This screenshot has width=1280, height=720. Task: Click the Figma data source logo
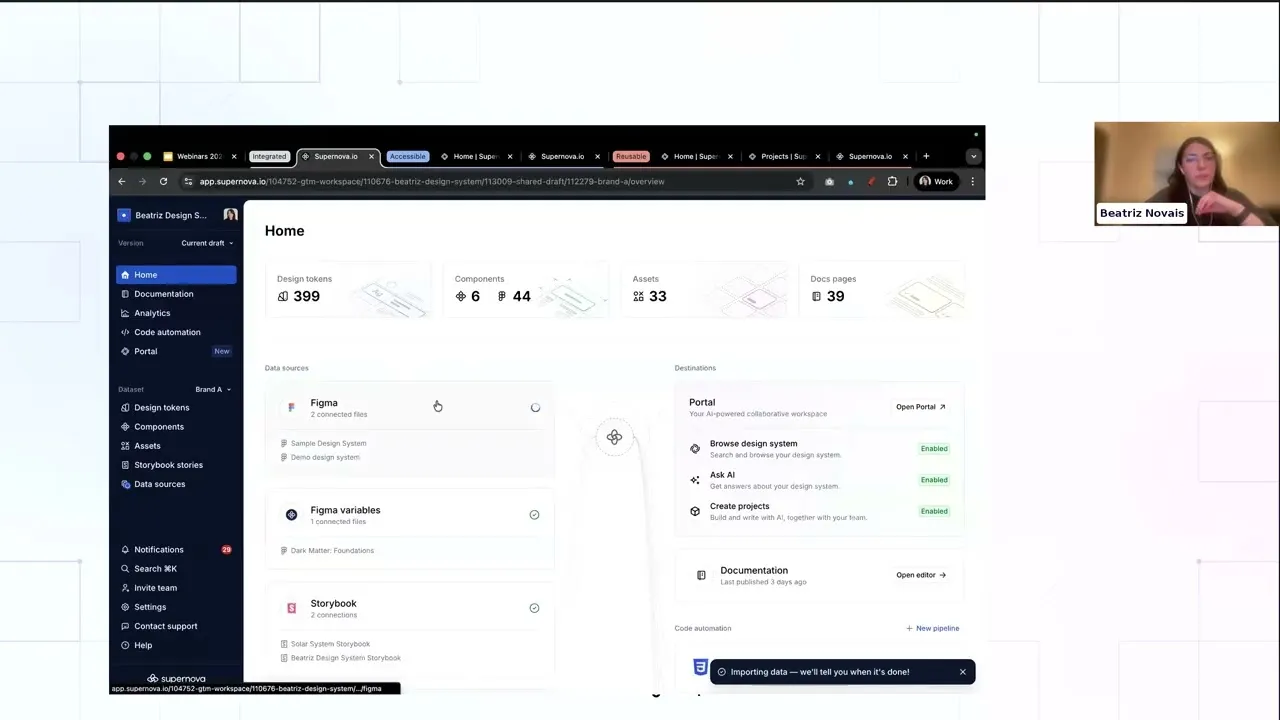(x=291, y=408)
